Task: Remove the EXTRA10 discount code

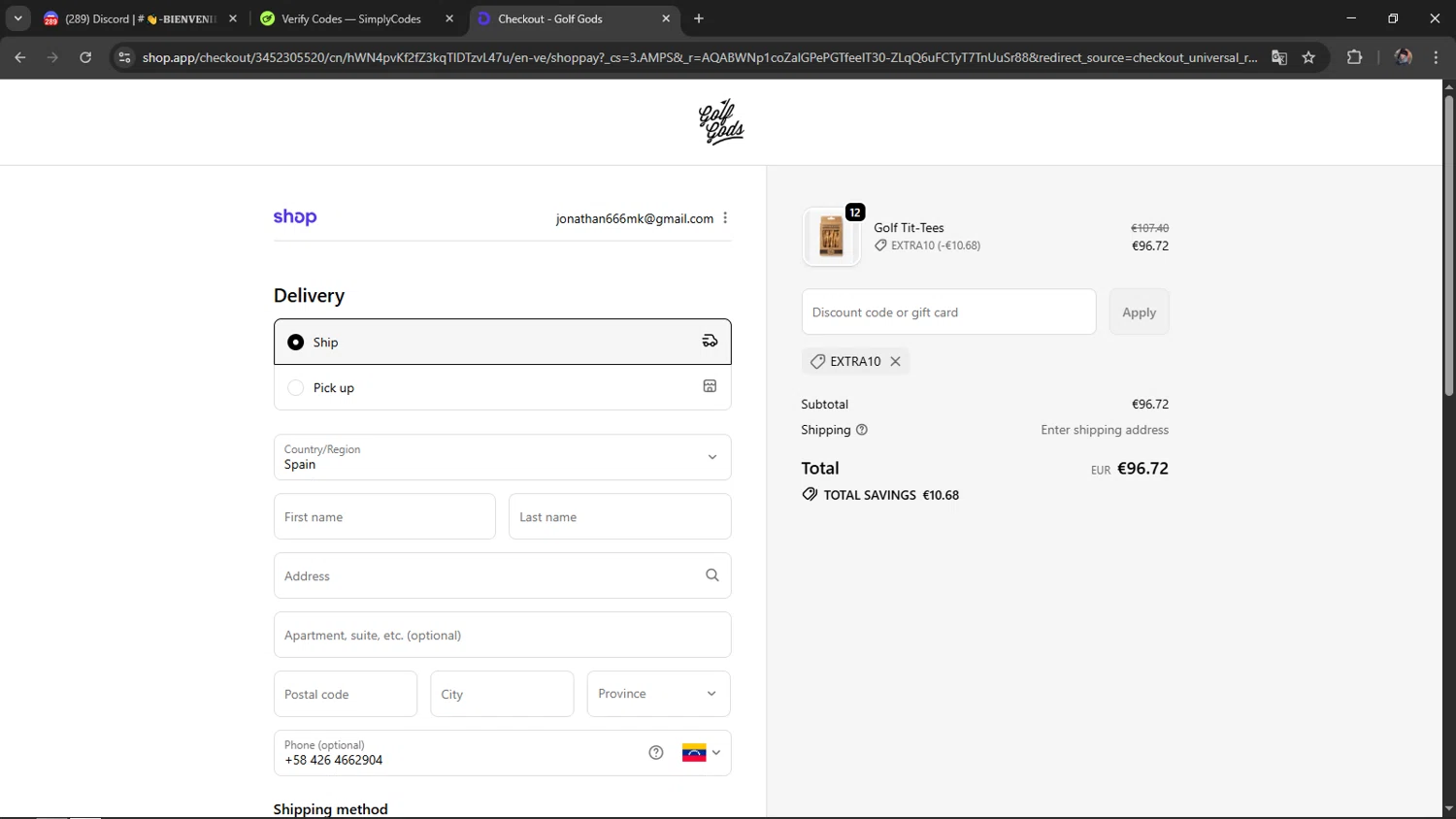Action: [895, 361]
